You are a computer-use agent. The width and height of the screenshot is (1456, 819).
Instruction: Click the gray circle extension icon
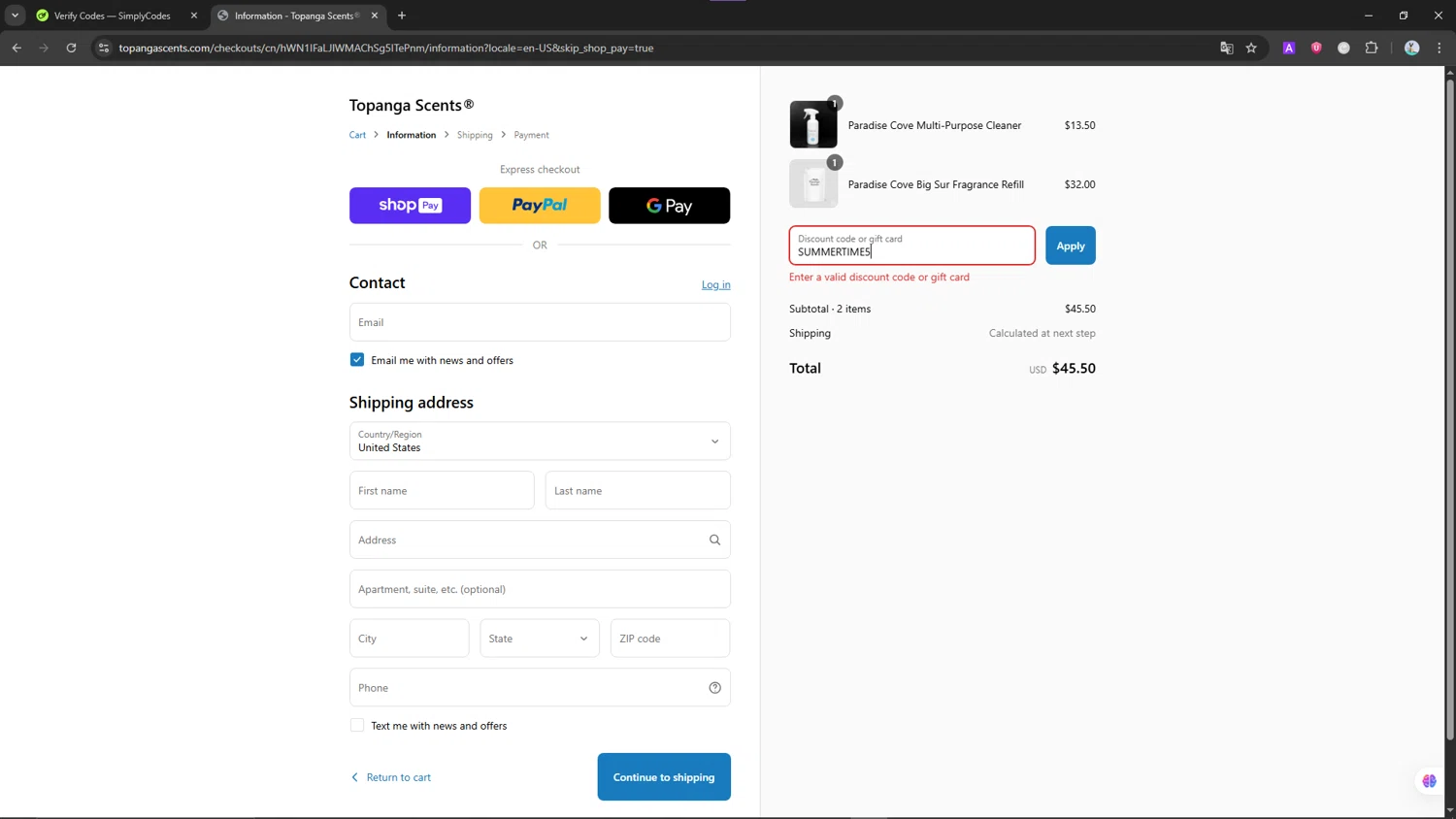[1344, 48]
